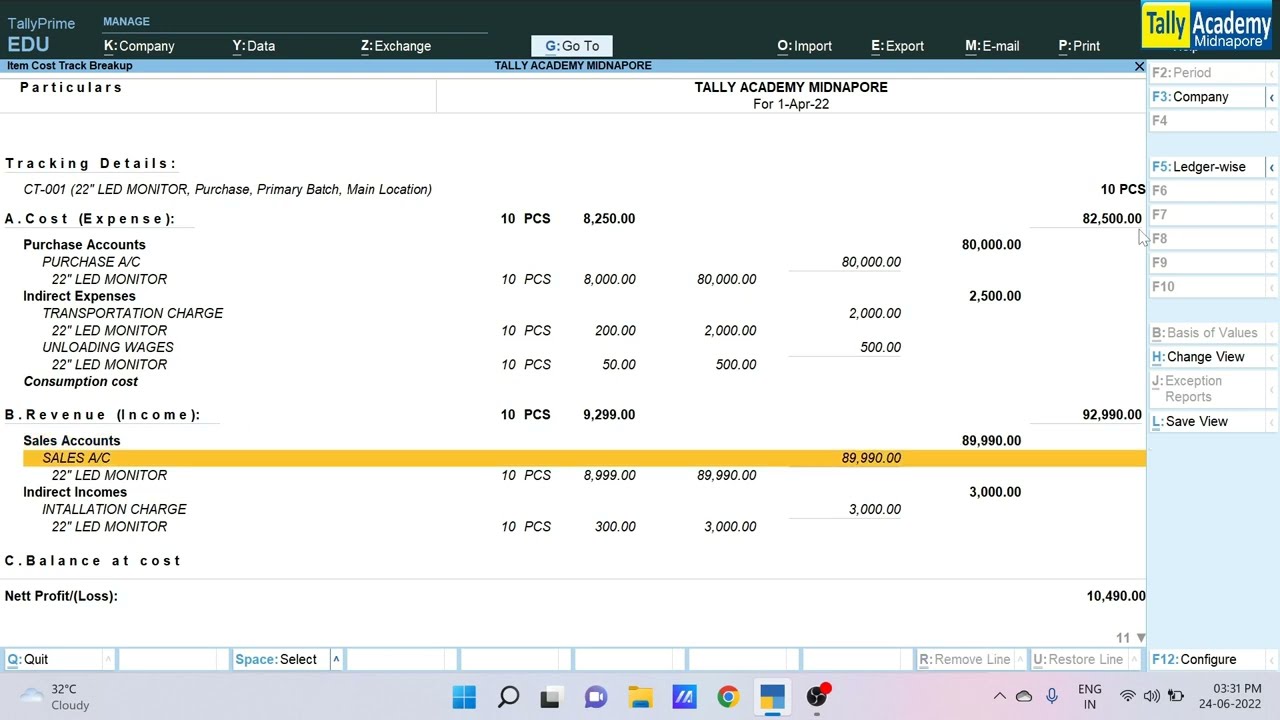Image resolution: width=1280 pixels, height=720 pixels.
Task: Expand arrow beside H: Change View
Action: 1271,357
